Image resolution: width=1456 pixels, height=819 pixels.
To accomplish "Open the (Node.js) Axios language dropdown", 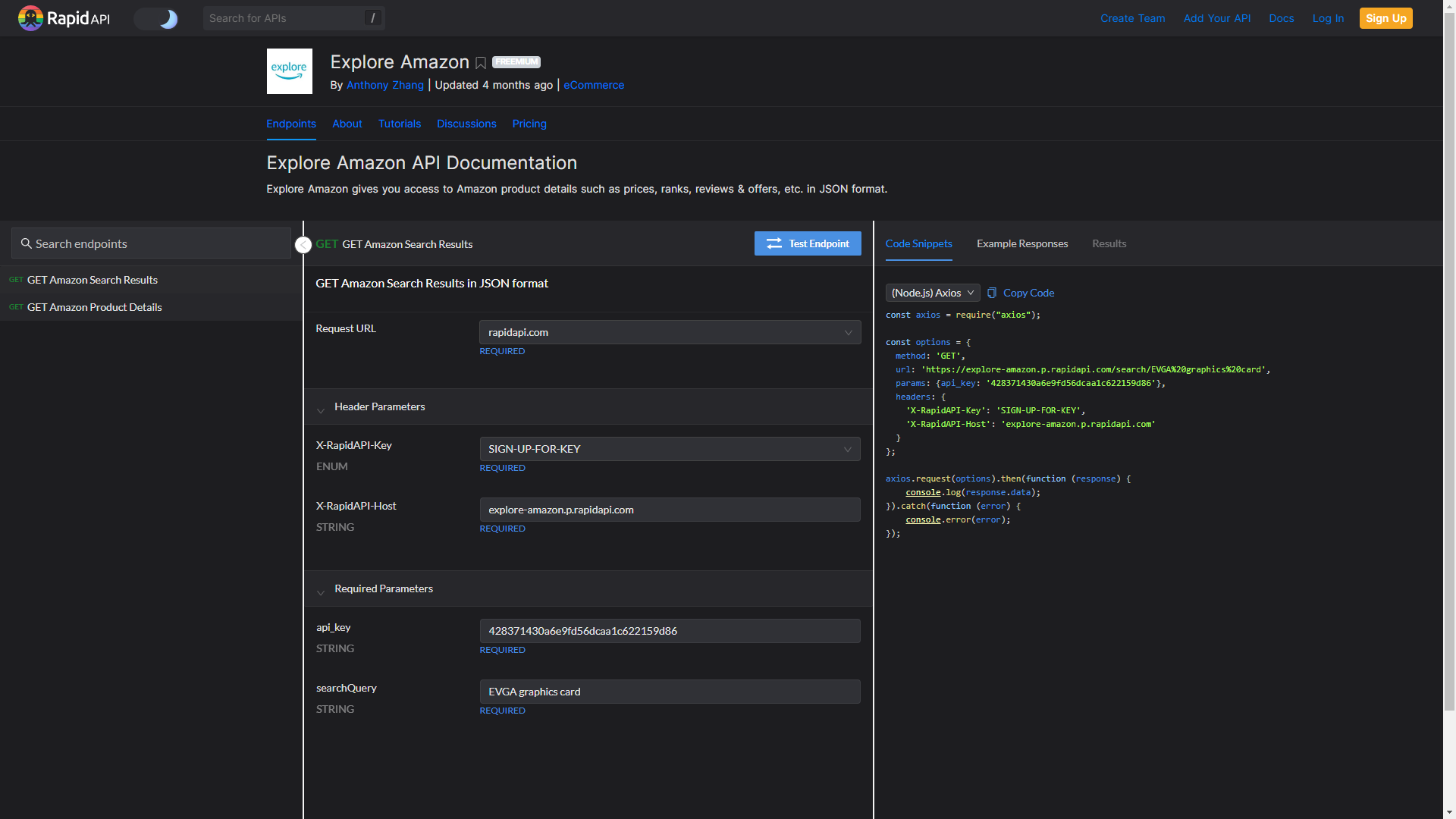I will pos(933,293).
